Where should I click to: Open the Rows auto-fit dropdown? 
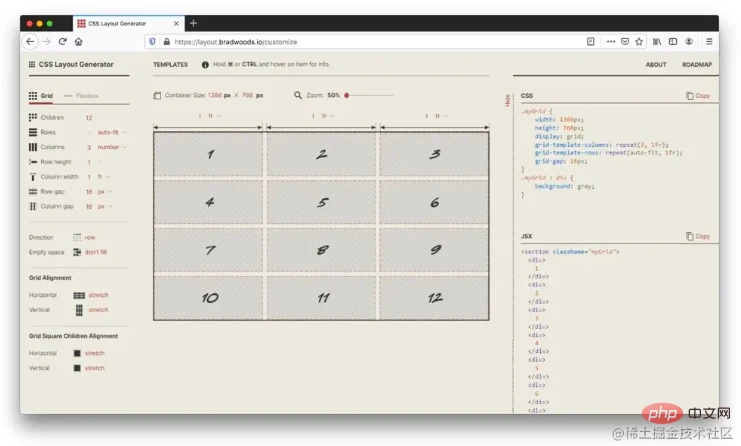[112, 132]
